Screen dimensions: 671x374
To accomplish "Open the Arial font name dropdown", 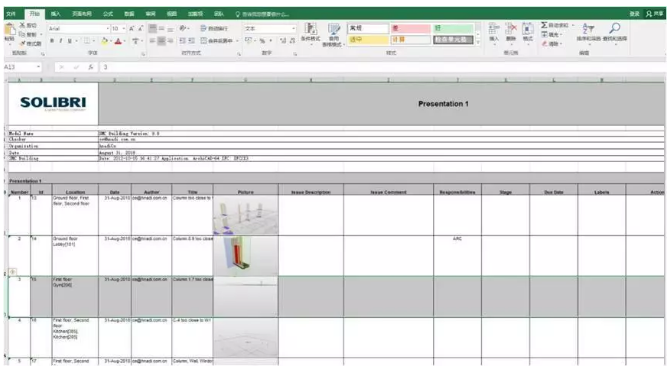I will point(107,29).
